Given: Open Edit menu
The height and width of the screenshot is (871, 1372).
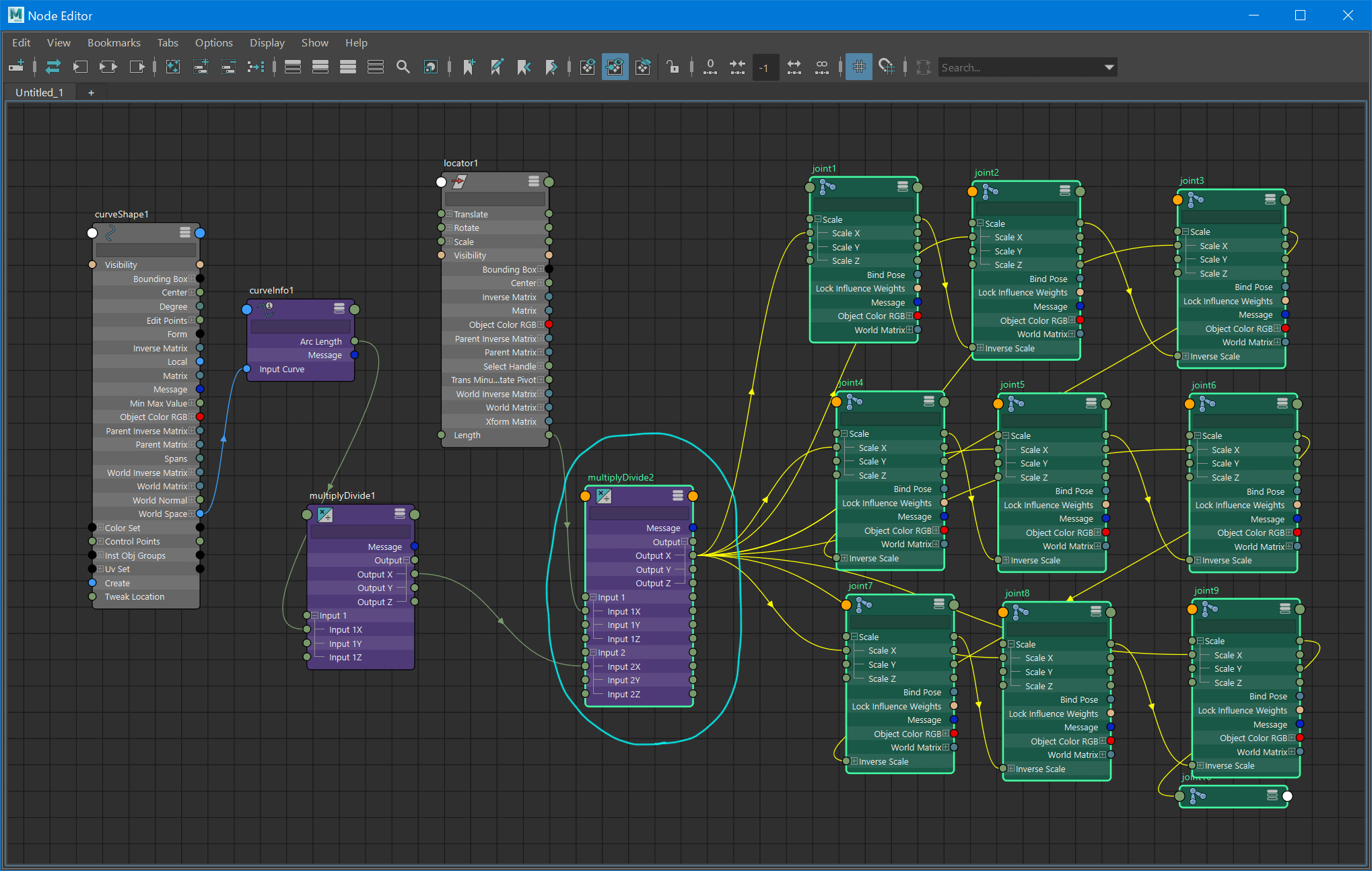Looking at the screenshot, I should click(x=21, y=42).
